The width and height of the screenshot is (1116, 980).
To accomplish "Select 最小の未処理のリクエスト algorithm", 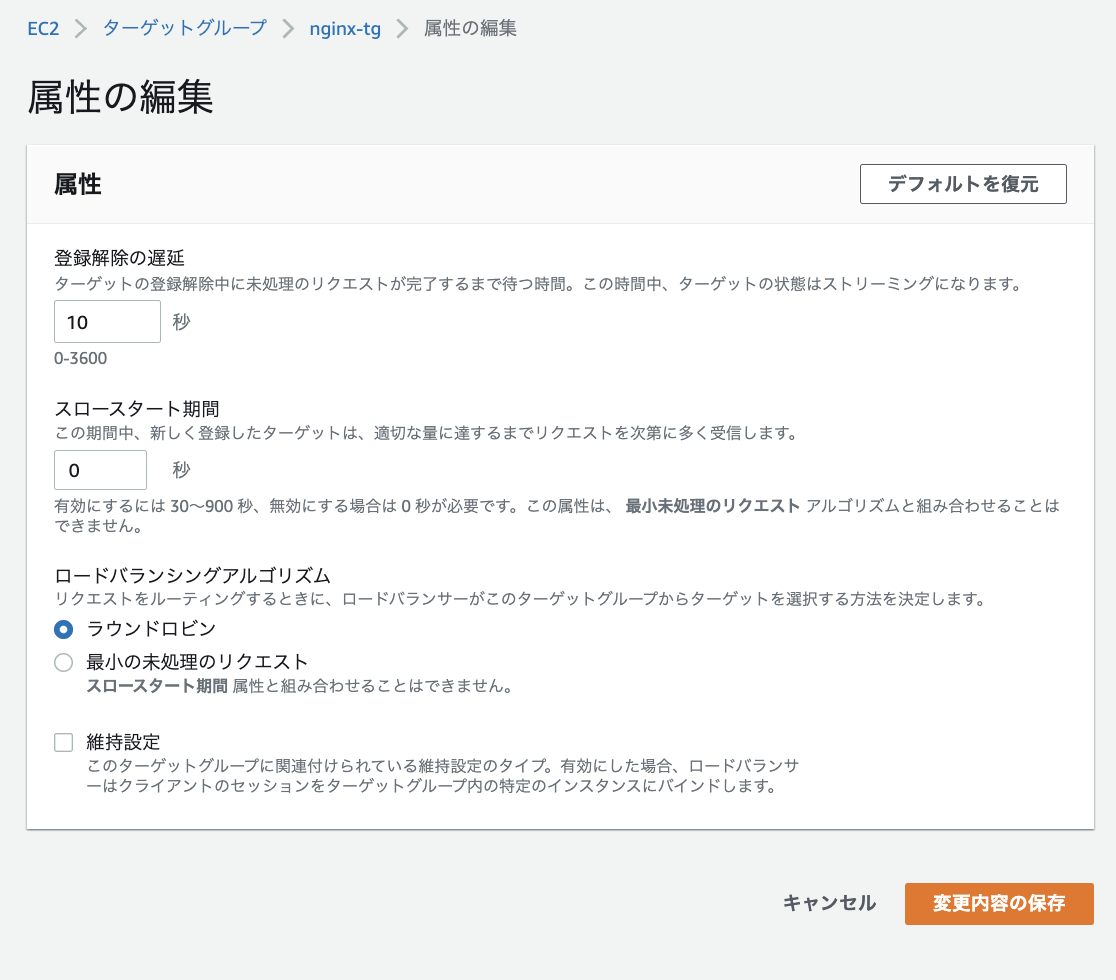I will click(63, 662).
